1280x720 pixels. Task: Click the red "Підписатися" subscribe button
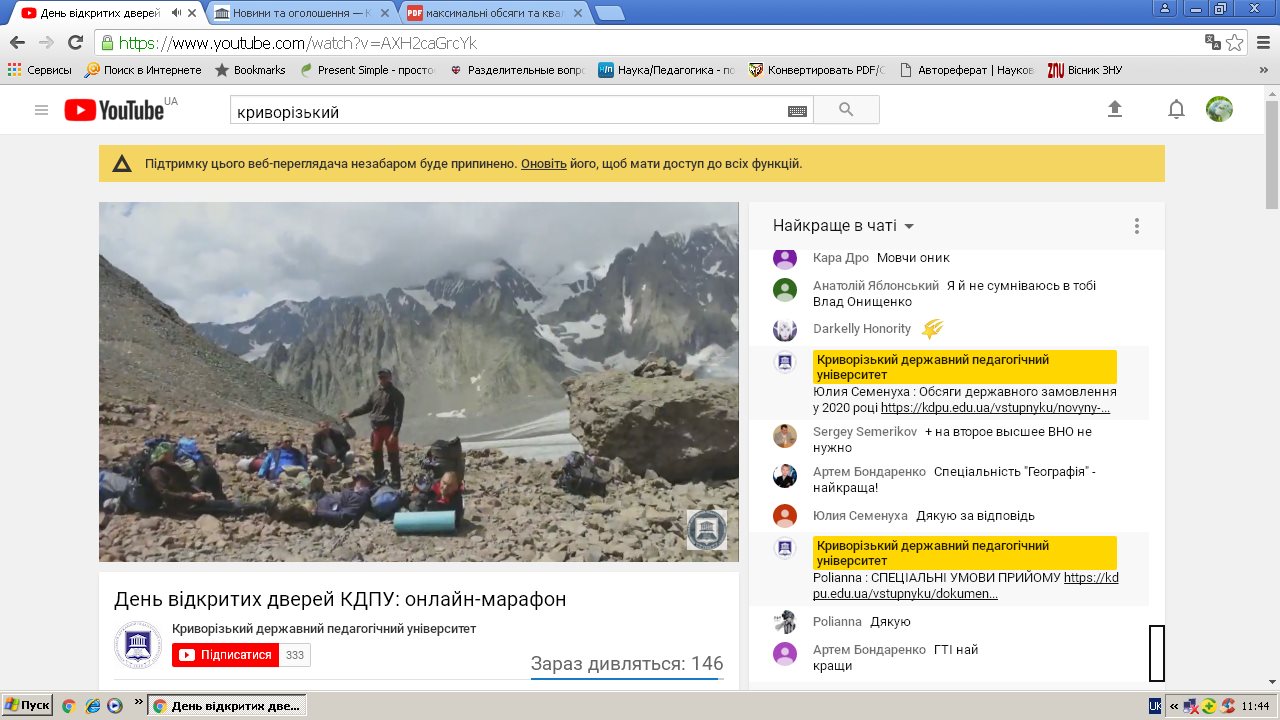tap(225, 655)
